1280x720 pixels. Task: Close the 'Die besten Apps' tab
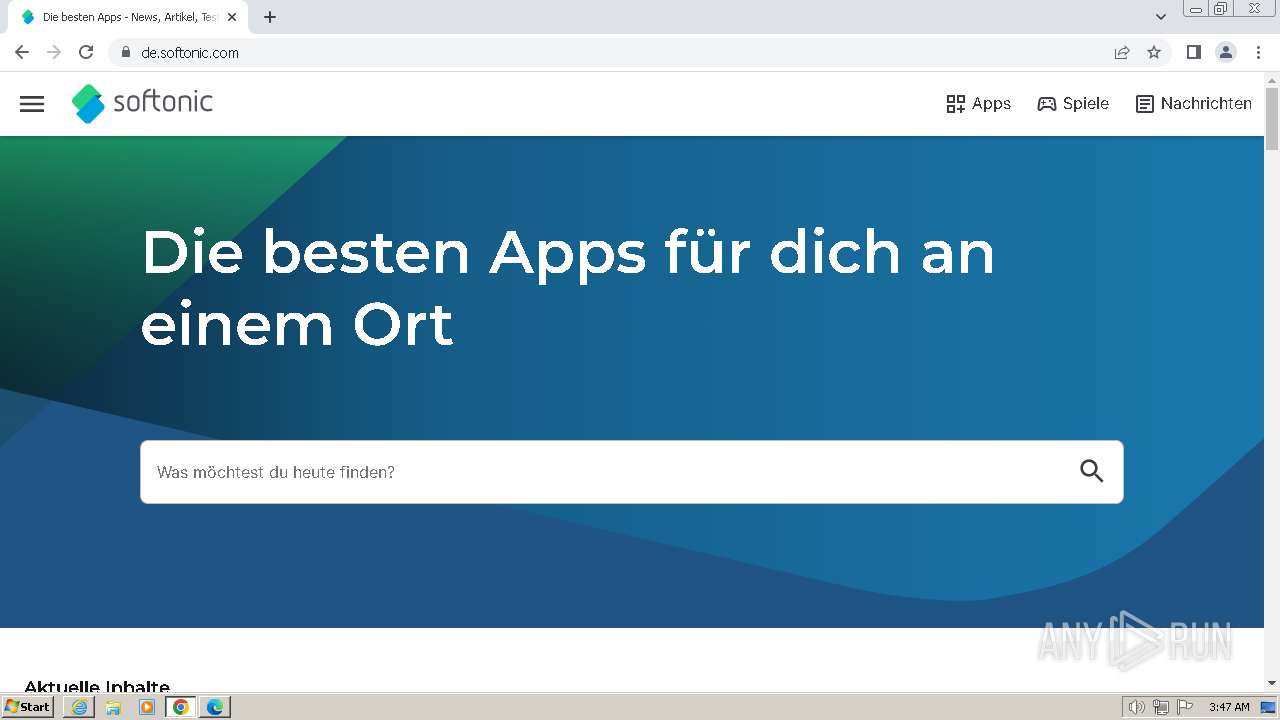(232, 17)
